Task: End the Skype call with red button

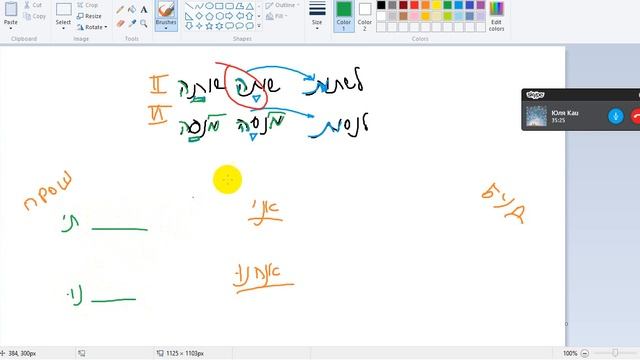Action: pyautogui.click(x=636, y=116)
